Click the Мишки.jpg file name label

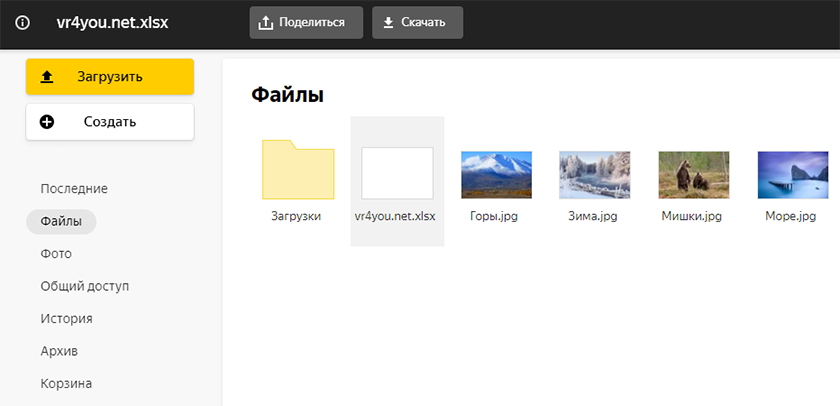[692, 216]
